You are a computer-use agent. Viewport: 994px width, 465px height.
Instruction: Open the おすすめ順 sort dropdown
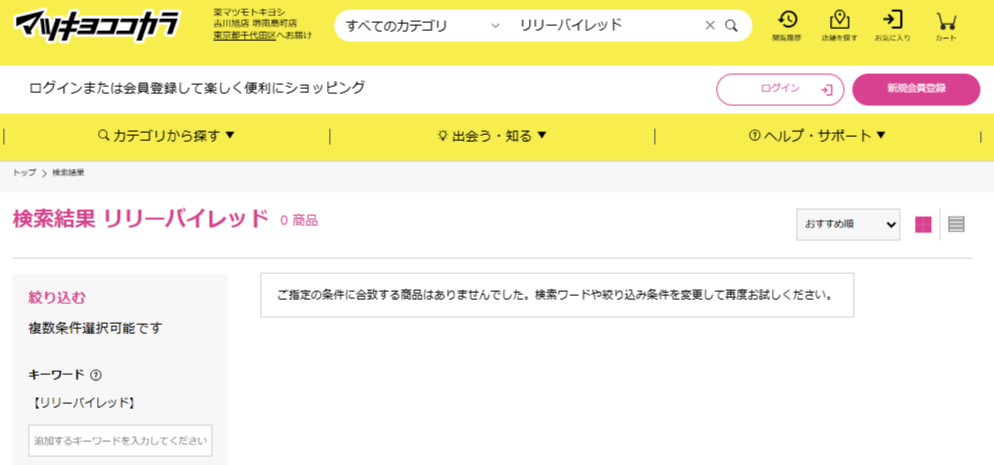click(848, 224)
